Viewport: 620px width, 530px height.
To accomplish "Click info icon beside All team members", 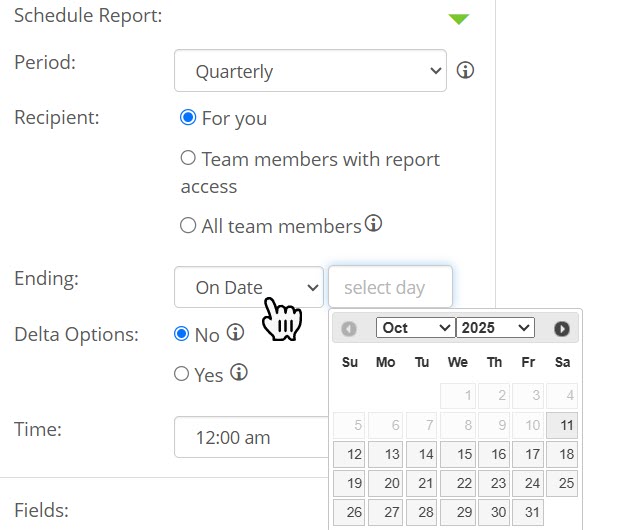I will [373, 223].
